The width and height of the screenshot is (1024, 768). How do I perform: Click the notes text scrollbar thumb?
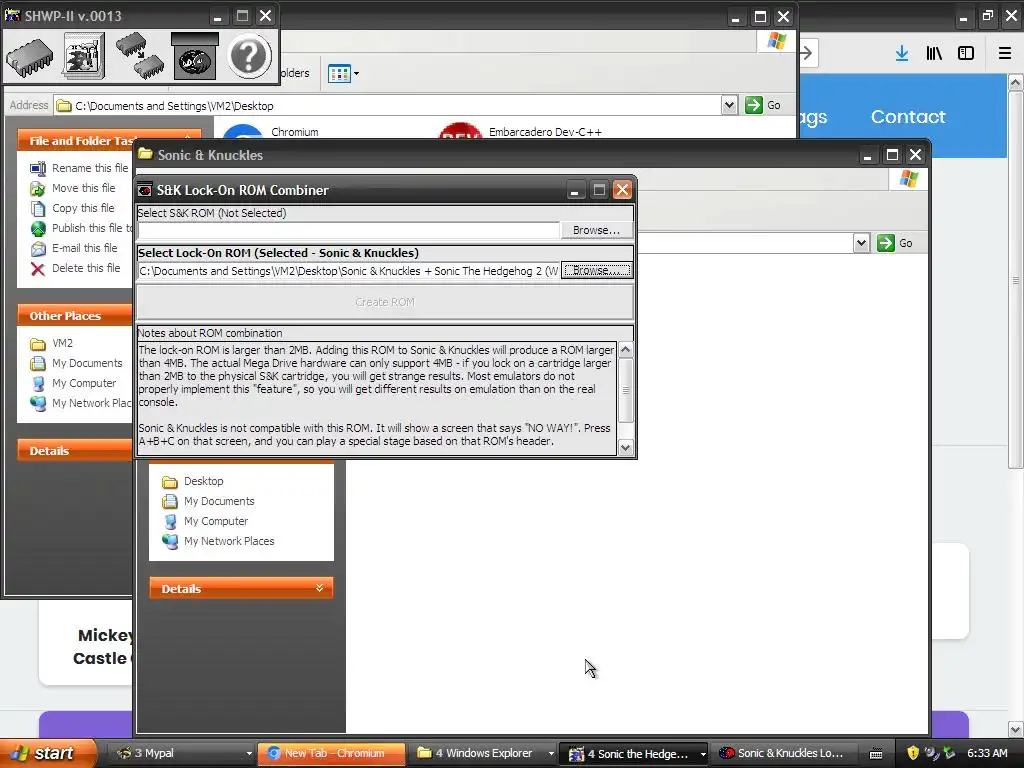coord(626,390)
